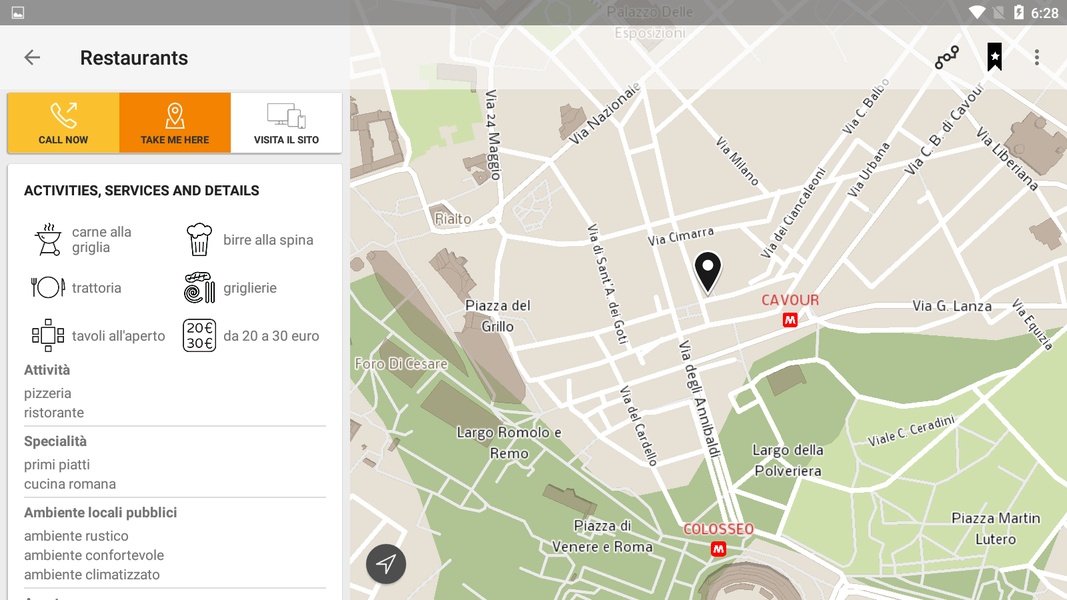Viewport: 1067px width, 600px height.
Task: Select the 'ambiente climatizzato' text
Action: (x=92, y=574)
